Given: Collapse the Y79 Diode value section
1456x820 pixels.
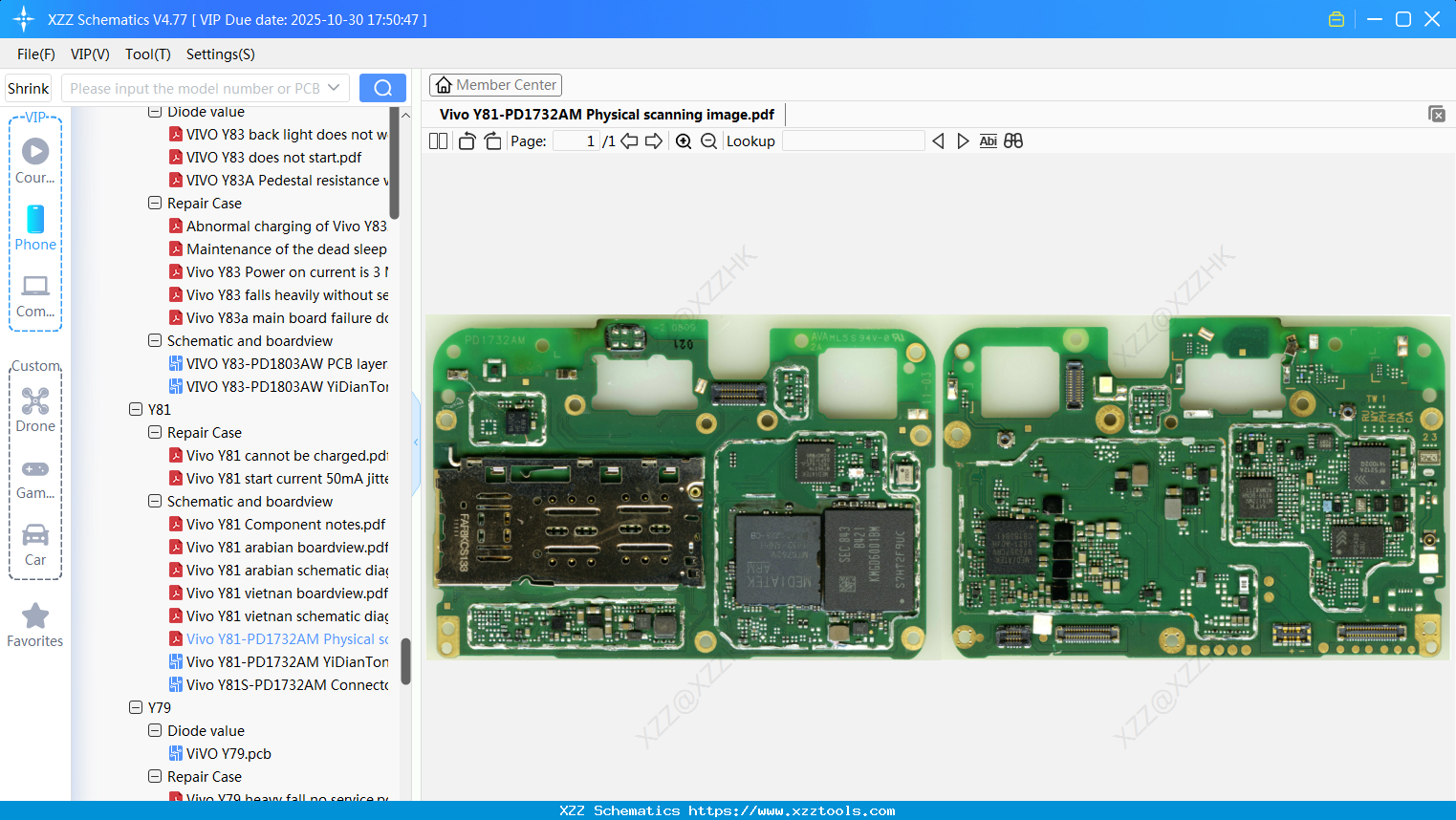Looking at the screenshot, I should (155, 730).
